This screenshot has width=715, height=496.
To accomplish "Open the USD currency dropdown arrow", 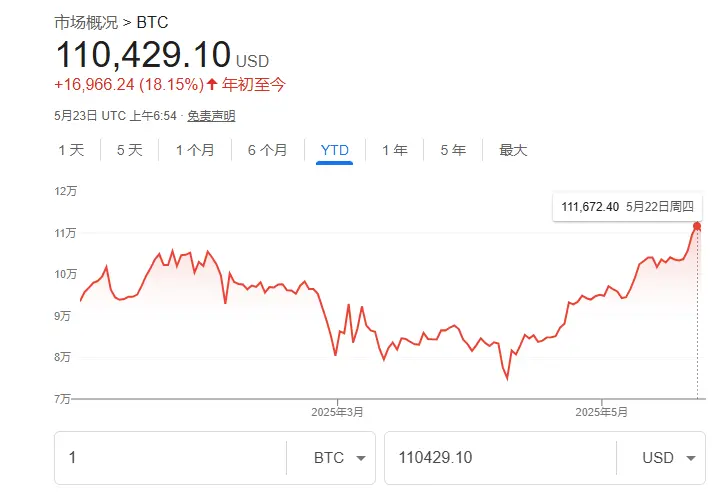I will [x=689, y=458].
